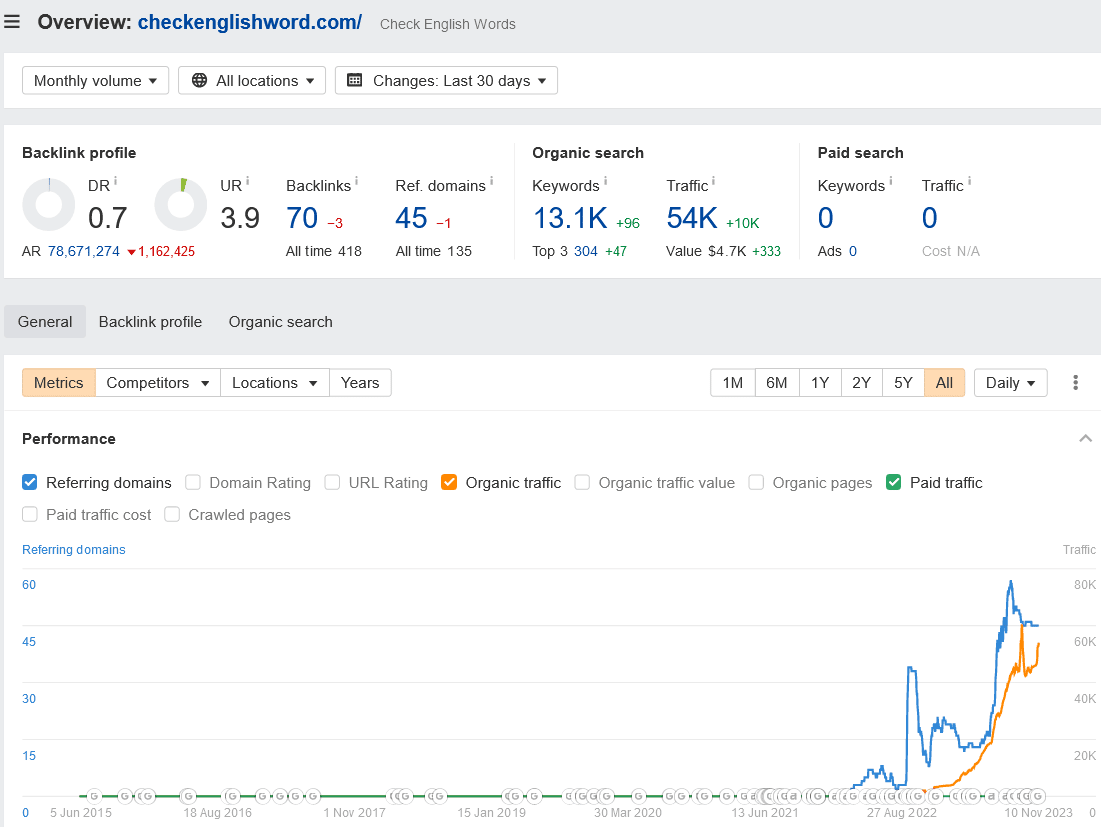Expand the Locations dropdown in chart toolbar
Image resolution: width=1101 pixels, height=827 pixels.
[x=275, y=383]
